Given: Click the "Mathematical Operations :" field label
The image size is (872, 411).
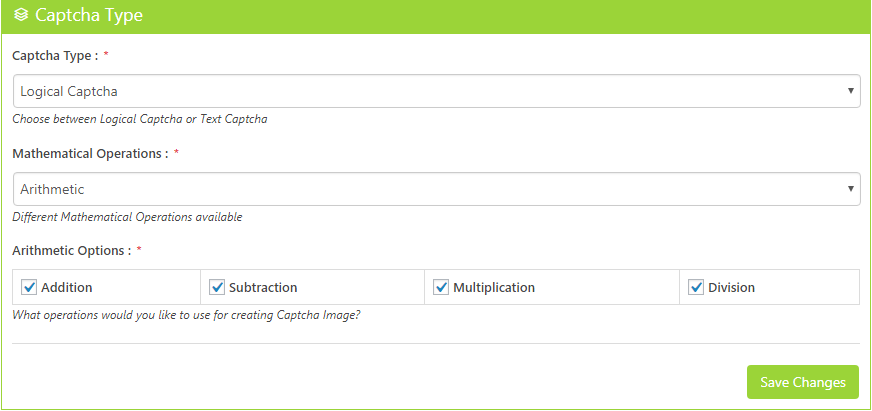Looking at the screenshot, I should (90, 153).
